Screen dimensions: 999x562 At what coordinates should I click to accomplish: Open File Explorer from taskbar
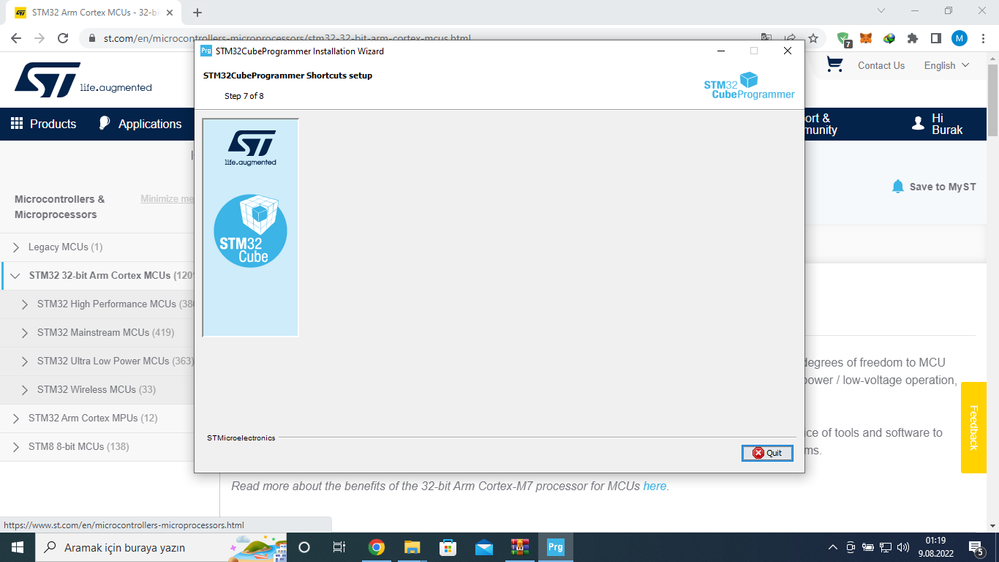pos(412,547)
